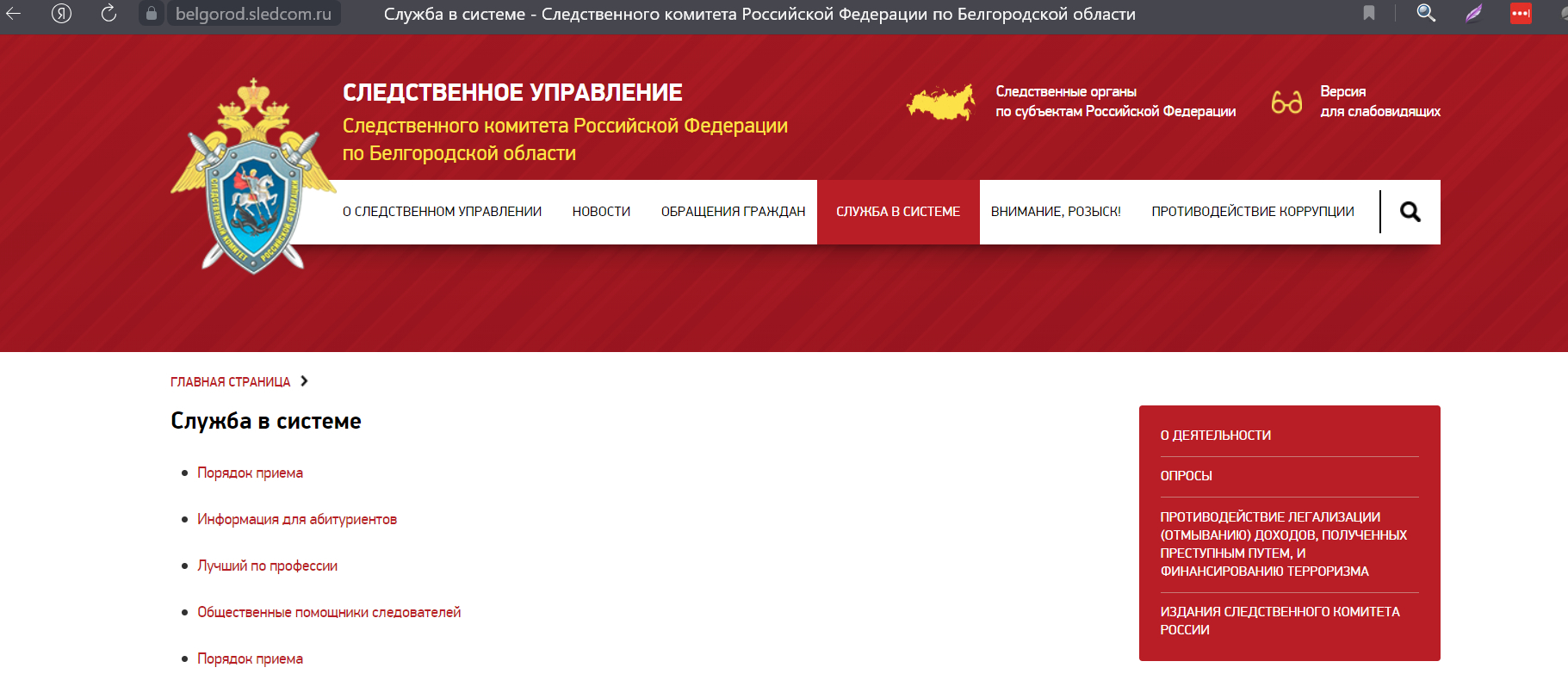
Task: Click the page title in the browser bar
Action: coord(759,14)
